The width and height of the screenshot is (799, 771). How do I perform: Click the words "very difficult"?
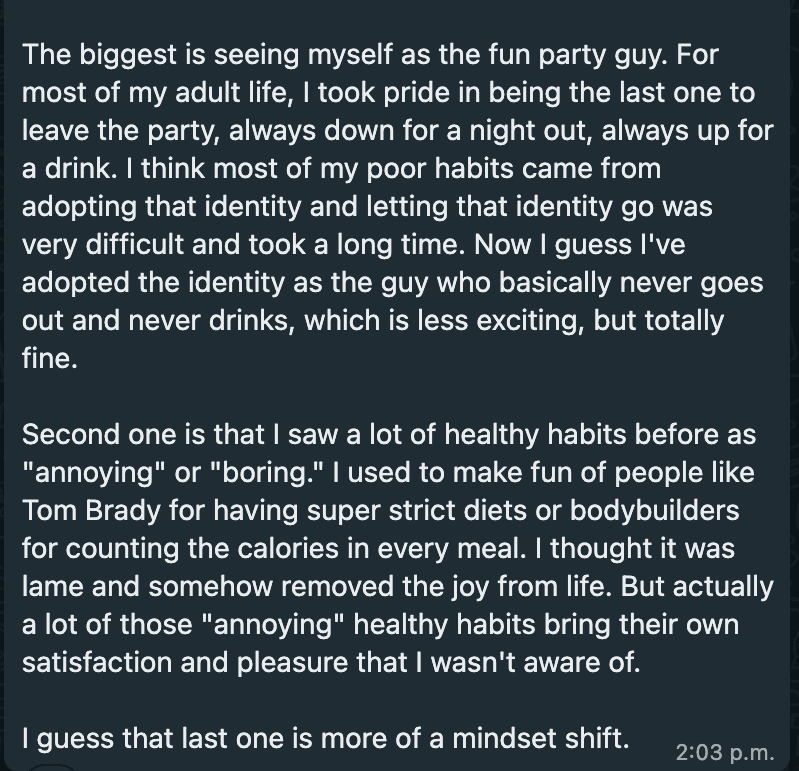[x=103, y=245]
